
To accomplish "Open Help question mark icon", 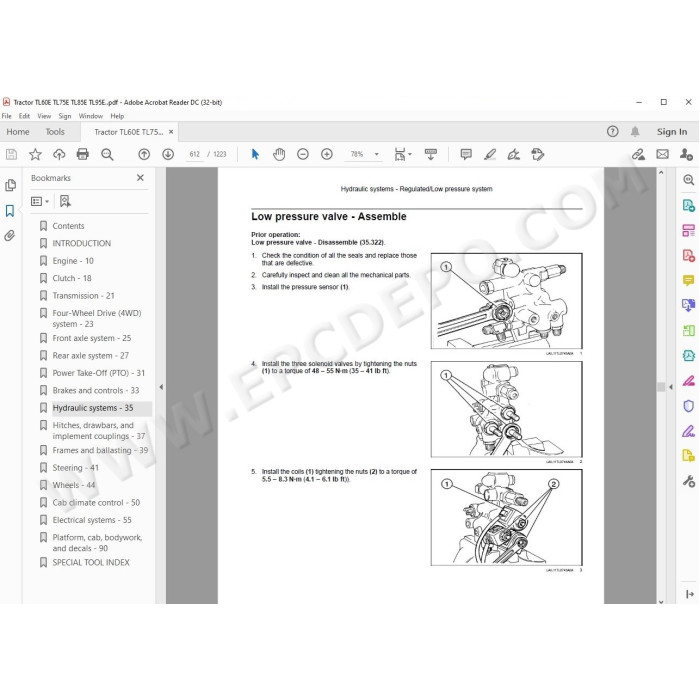I will 612,131.
